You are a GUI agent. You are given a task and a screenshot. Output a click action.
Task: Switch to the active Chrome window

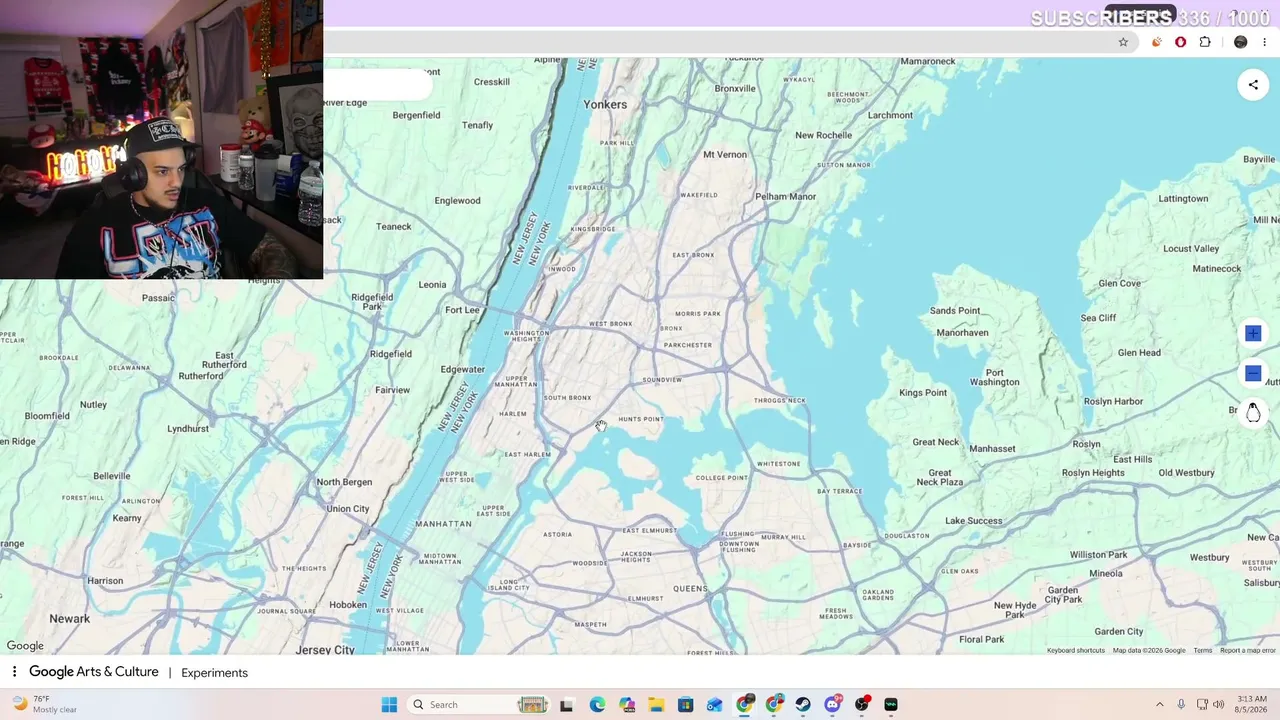tap(744, 705)
